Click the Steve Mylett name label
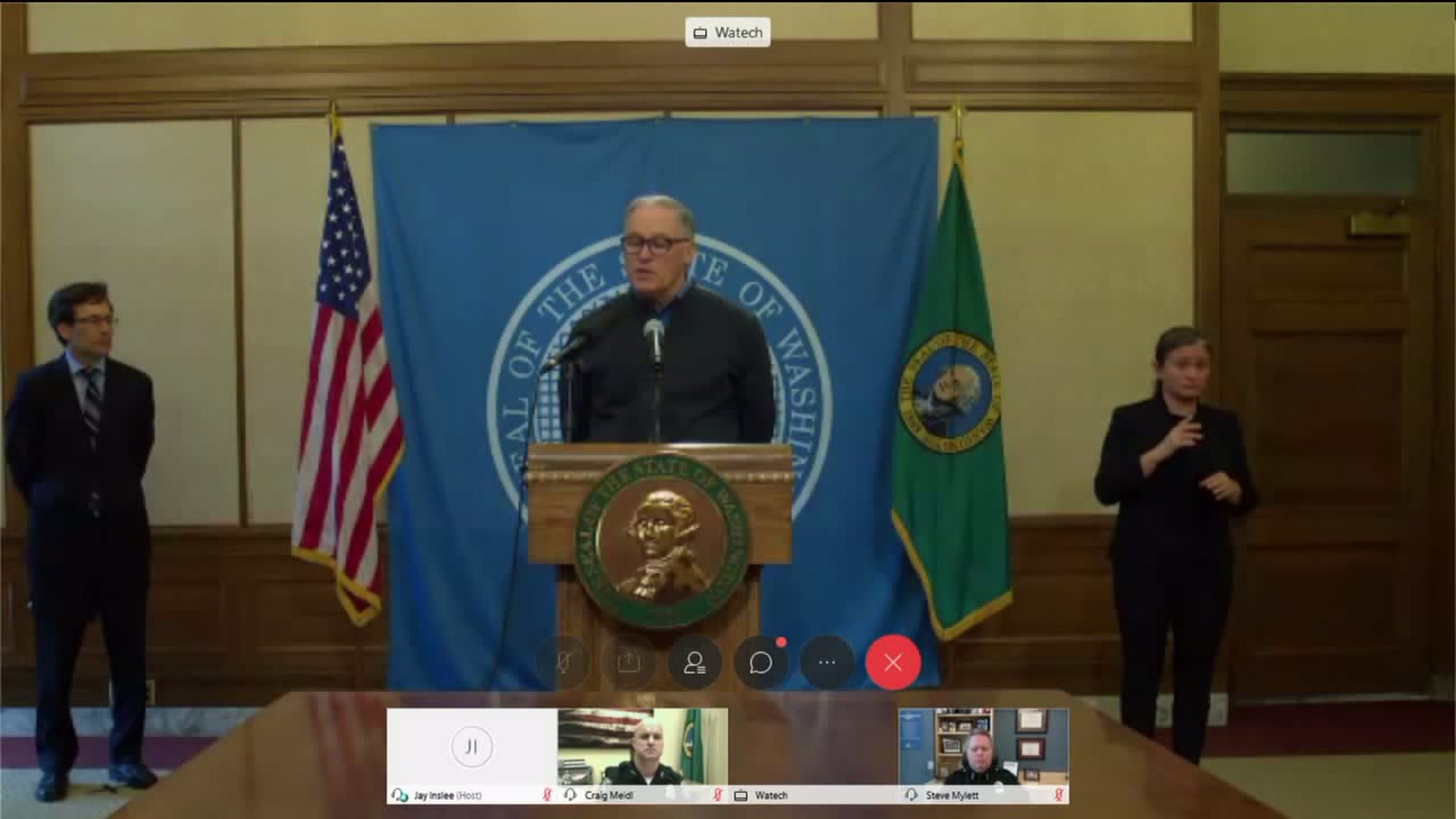The width and height of the screenshot is (1456, 819). pyautogui.click(x=952, y=795)
